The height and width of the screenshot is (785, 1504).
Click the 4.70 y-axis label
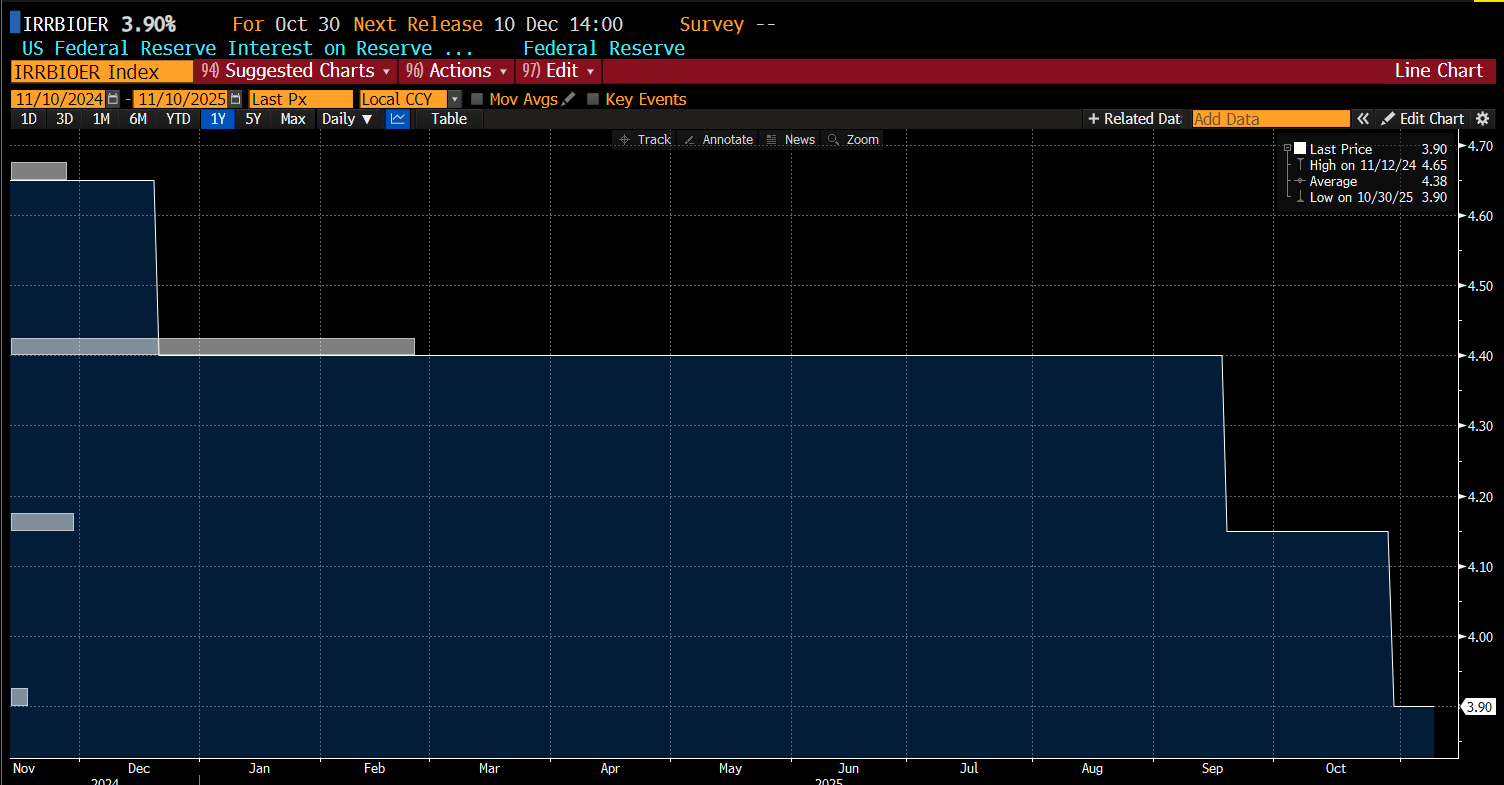(1479, 146)
